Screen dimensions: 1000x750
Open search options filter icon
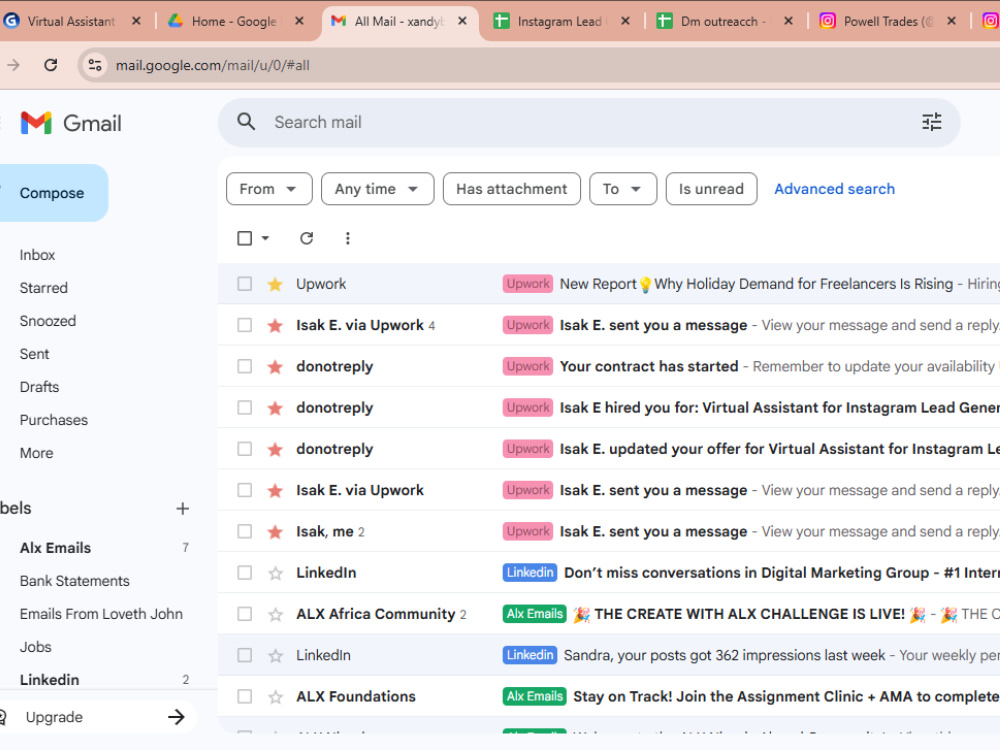931,122
